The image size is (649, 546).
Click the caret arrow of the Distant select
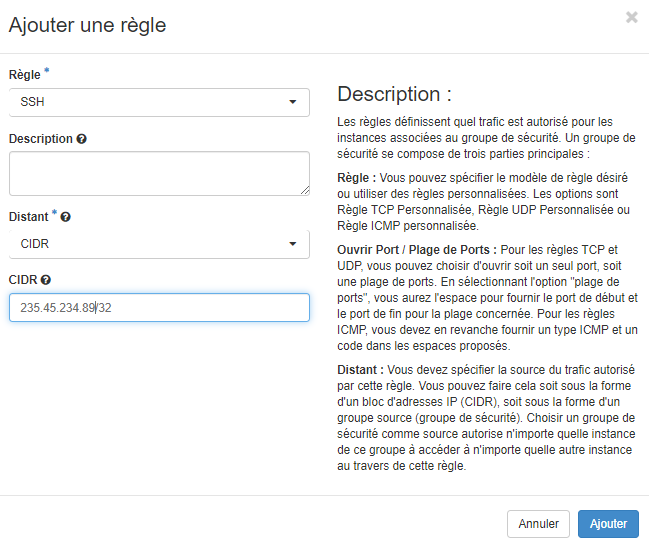point(293,244)
